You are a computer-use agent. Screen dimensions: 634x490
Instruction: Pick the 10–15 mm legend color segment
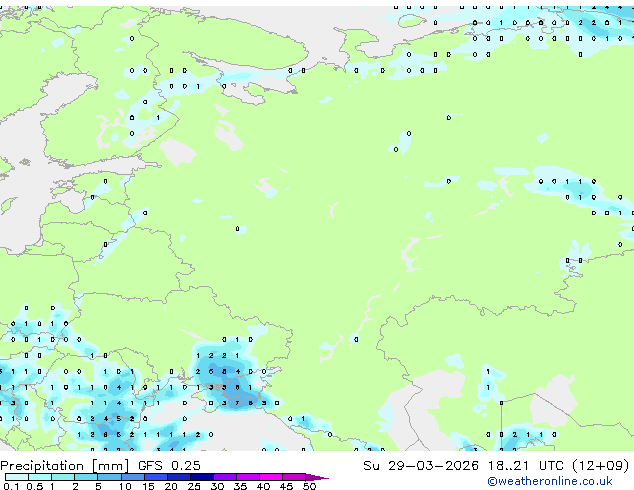pyautogui.click(x=133, y=477)
